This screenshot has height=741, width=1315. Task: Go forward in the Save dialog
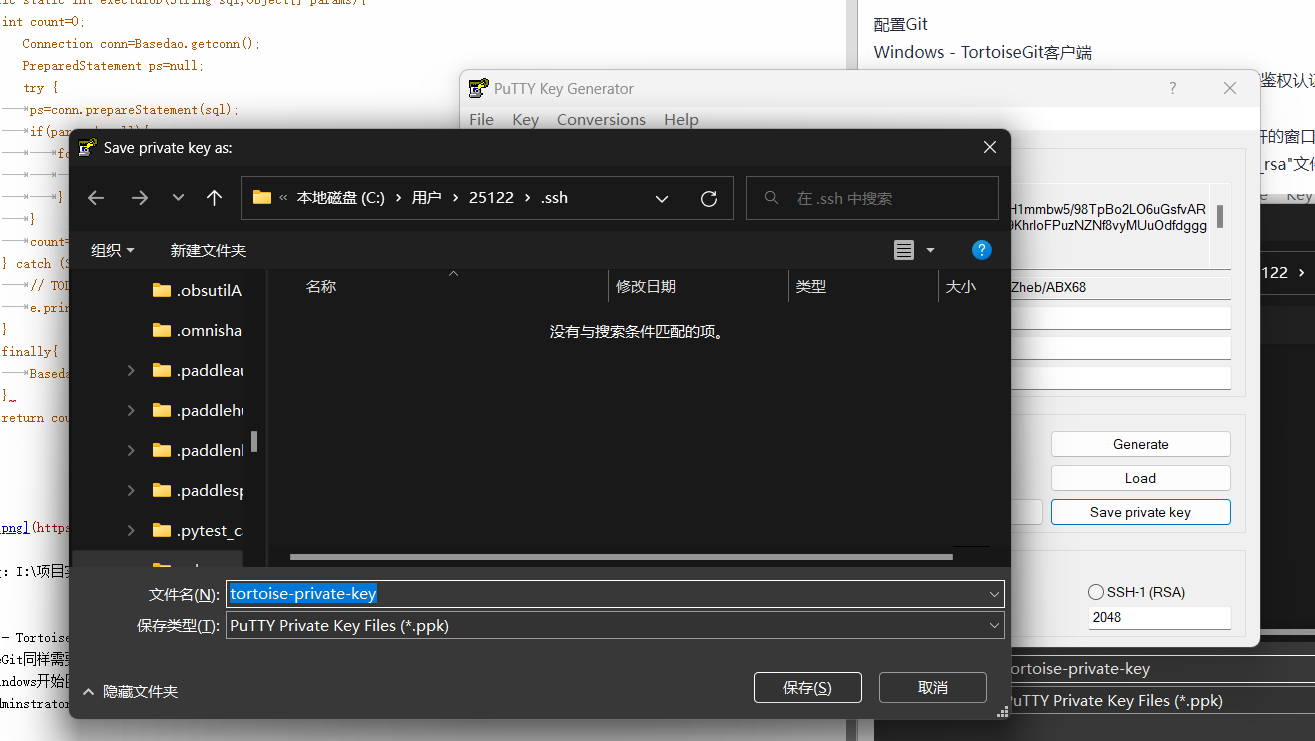tap(140, 198)
